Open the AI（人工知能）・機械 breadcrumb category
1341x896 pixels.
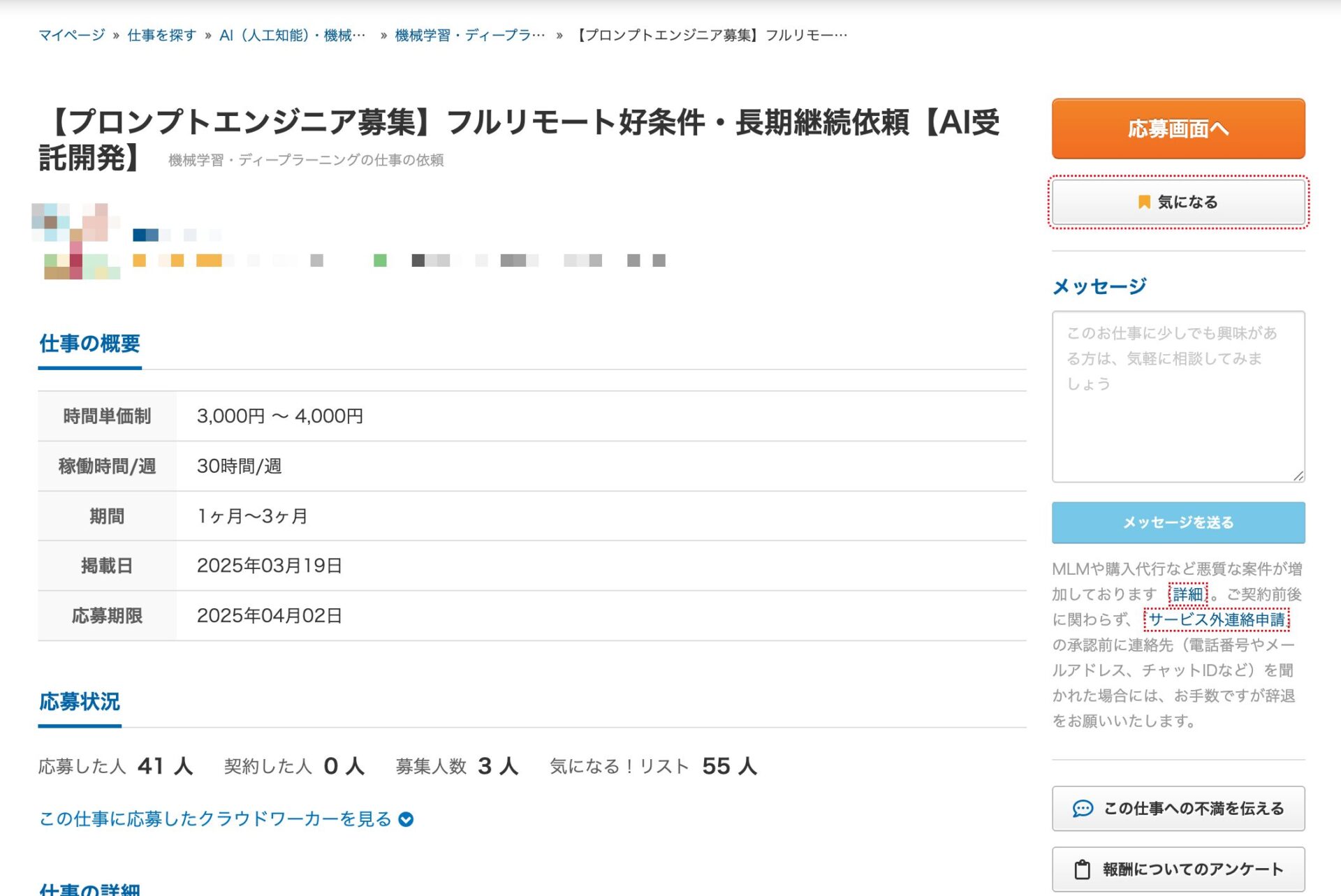click(291, 35)
